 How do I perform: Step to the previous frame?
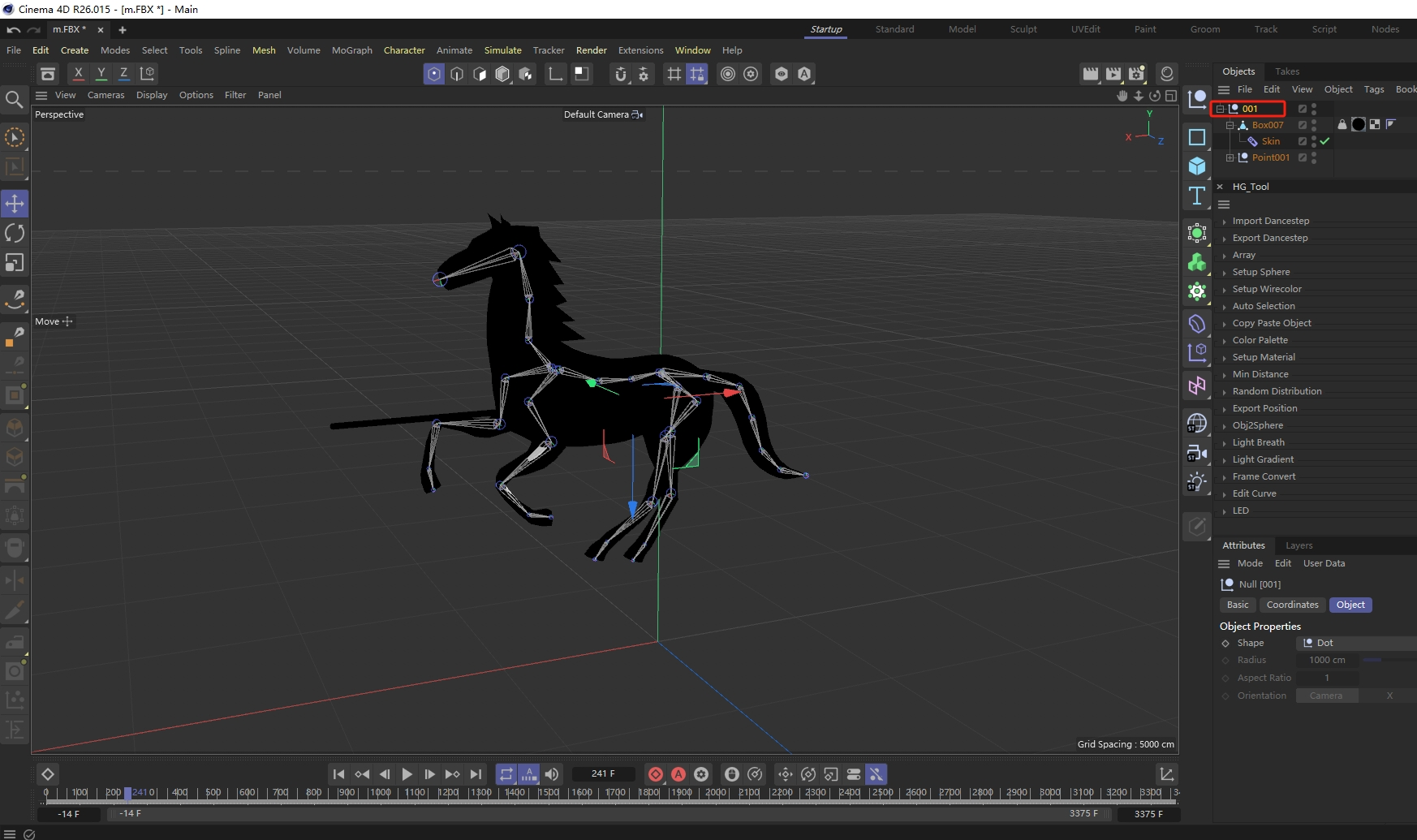pos(385,774)
